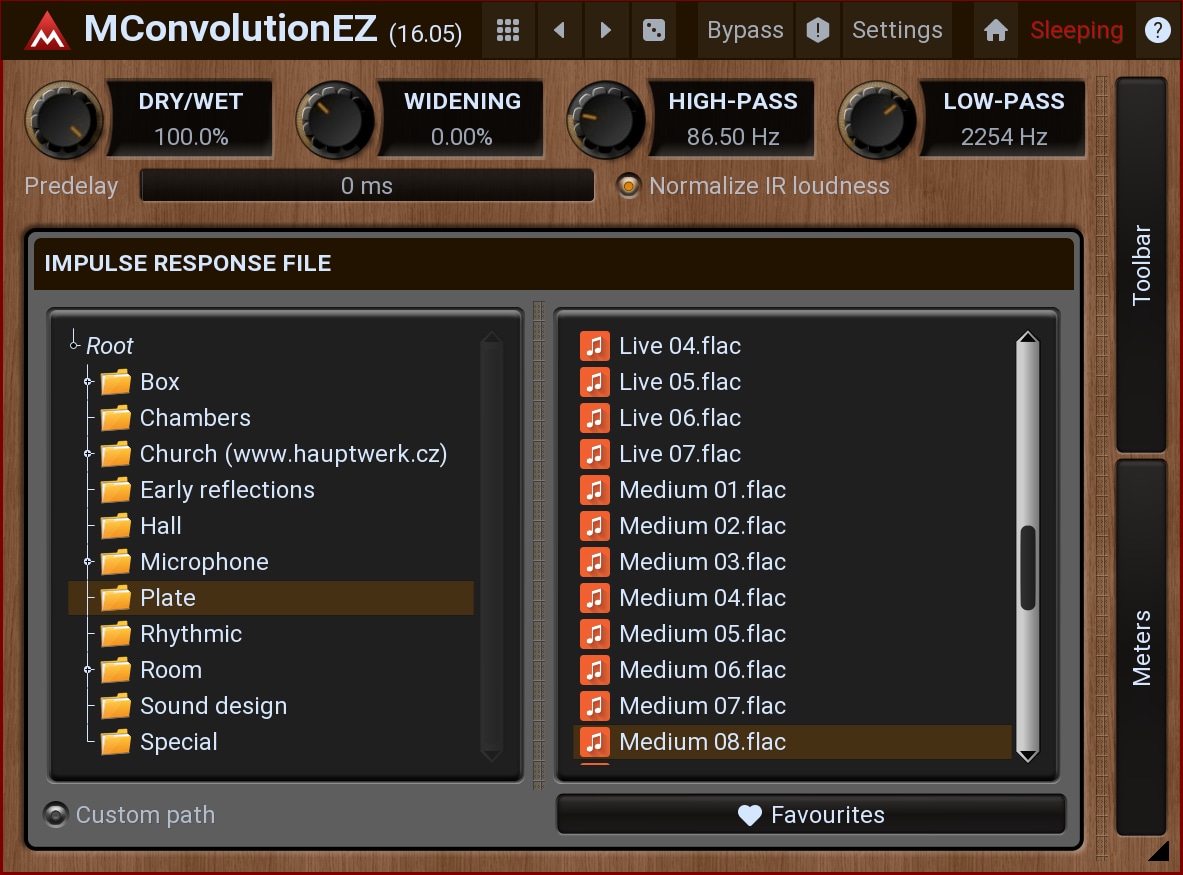1183x875 pixels.
Task: Click the Impulse Response File header
Action: (x=554, y=263)
